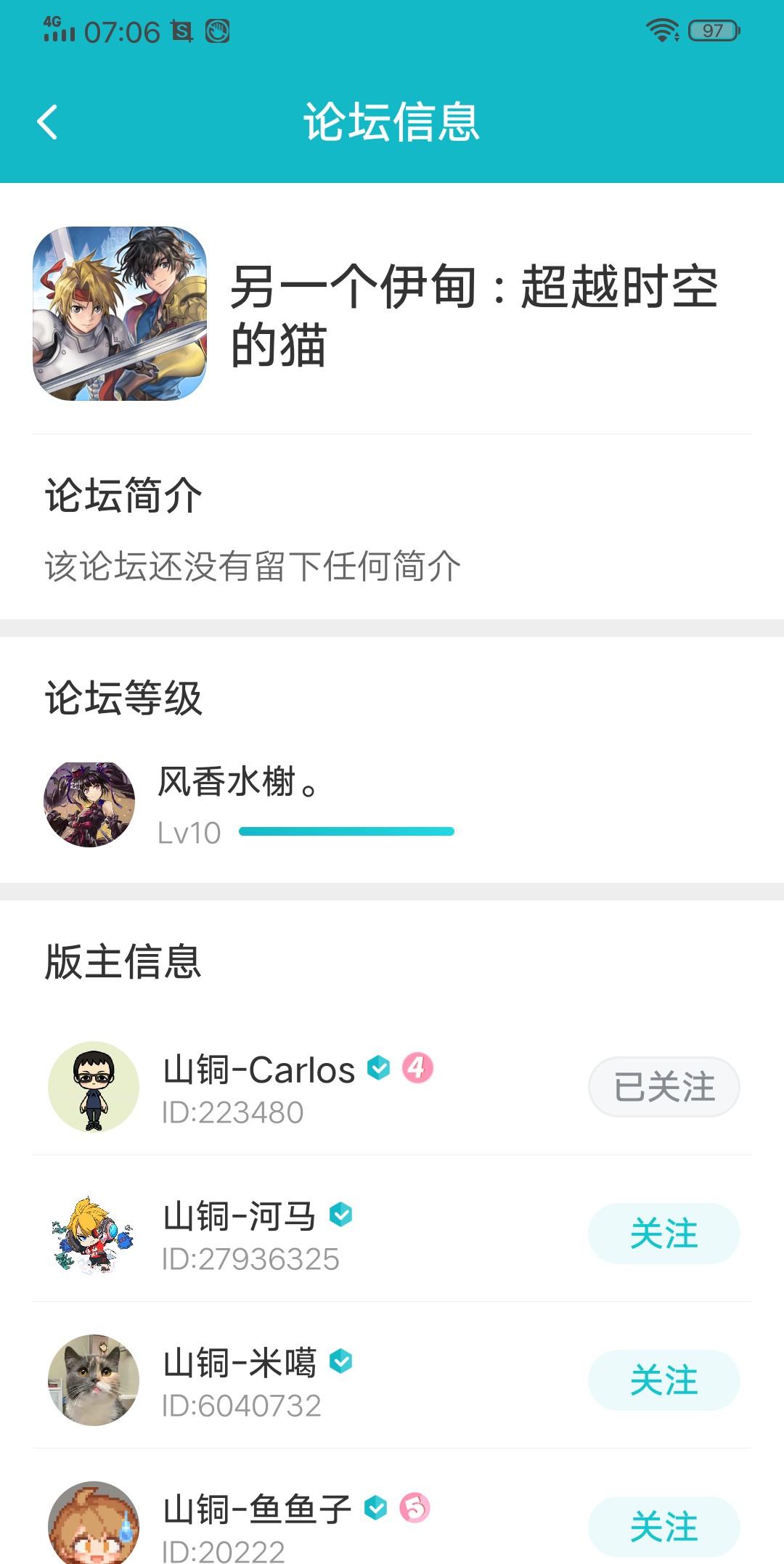Screen dimensions: 784x1564
Task: Tap verified badge next to 山铜-河马
Action: [x=340, y=1214]
